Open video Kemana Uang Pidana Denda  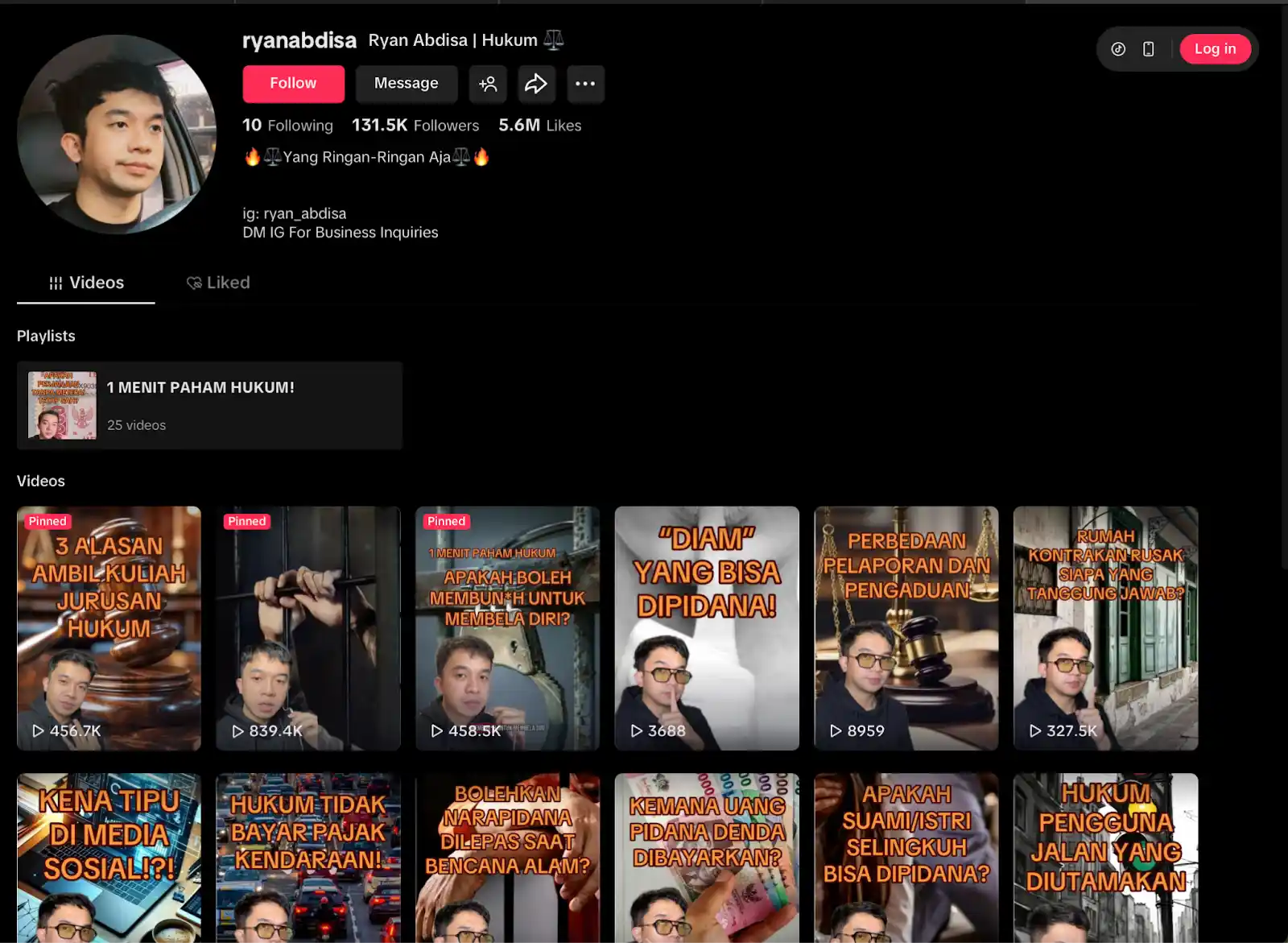[x=707, y=858]
